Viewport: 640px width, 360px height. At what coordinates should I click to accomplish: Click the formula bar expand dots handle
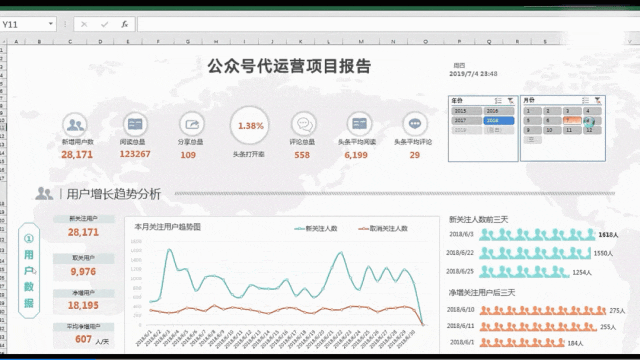65,24
